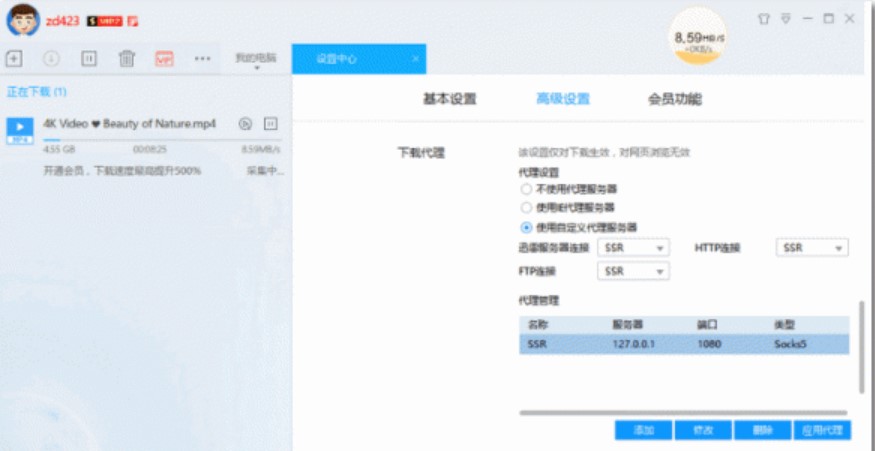Click the 开通会员 speed boost link
The image size is (875, 451).
(x=122, y=171)
